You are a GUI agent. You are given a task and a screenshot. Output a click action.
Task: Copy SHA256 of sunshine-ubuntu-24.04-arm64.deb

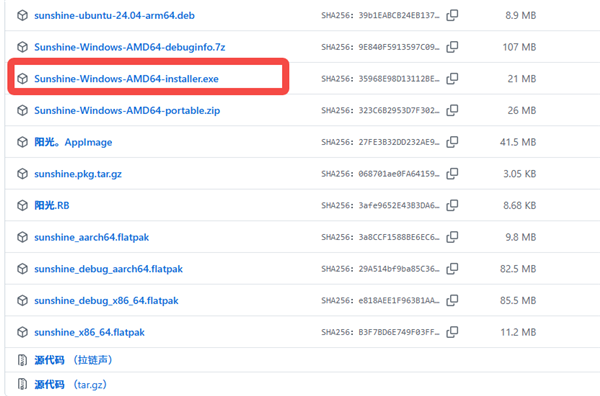coord(452,15)
